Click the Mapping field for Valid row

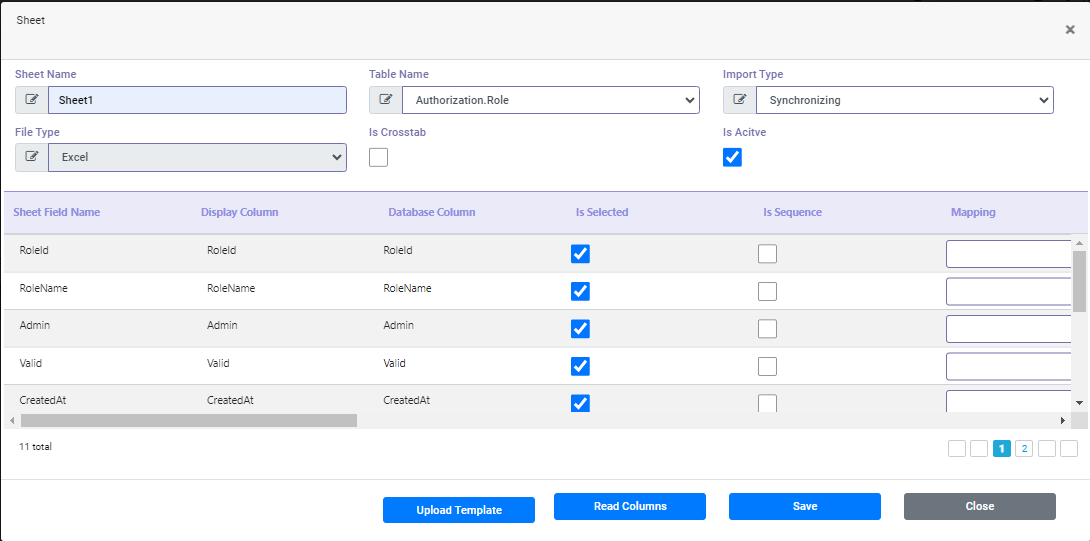click(x=1009, y=366)
